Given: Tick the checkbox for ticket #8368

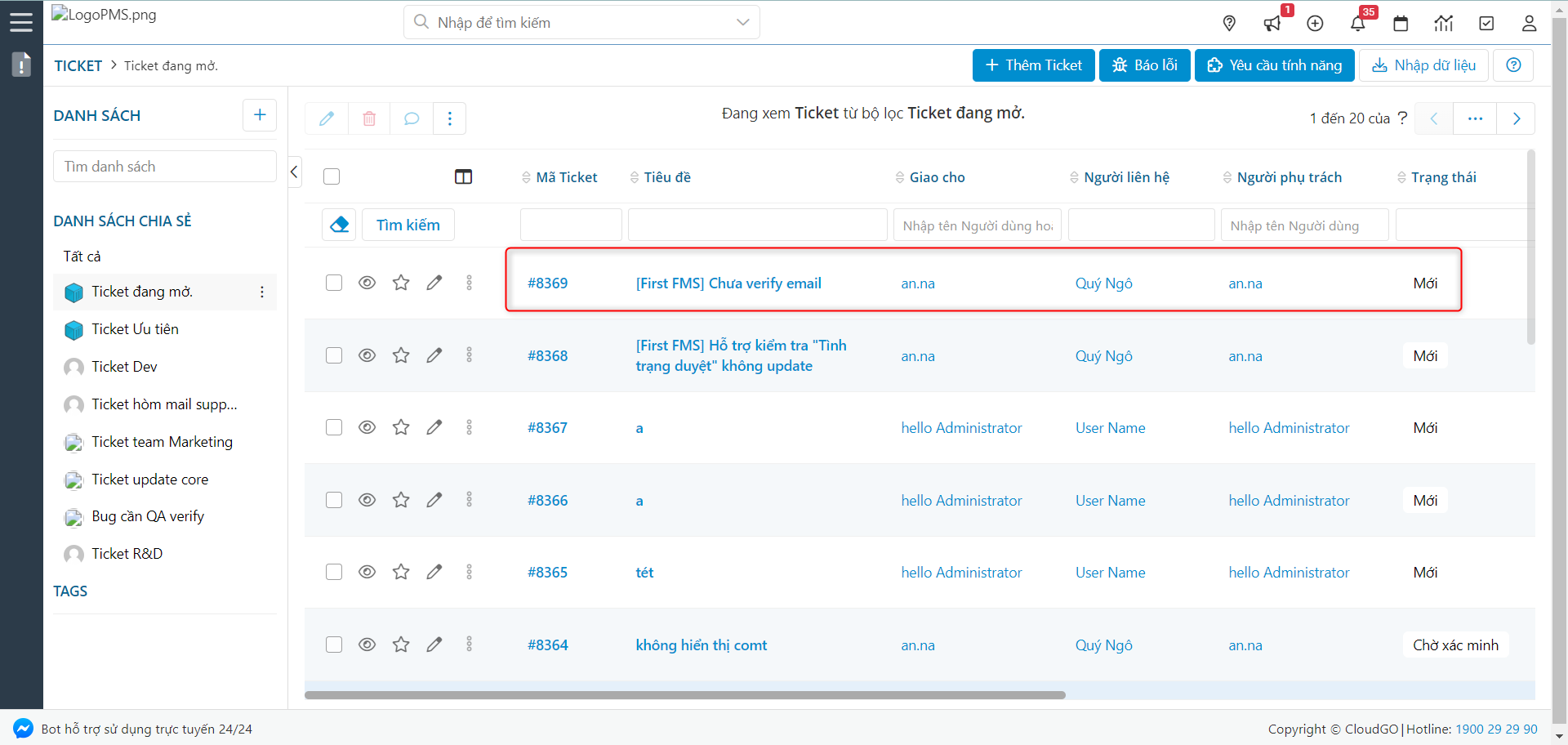Looking at the screenshot, I should click(334, 355).
